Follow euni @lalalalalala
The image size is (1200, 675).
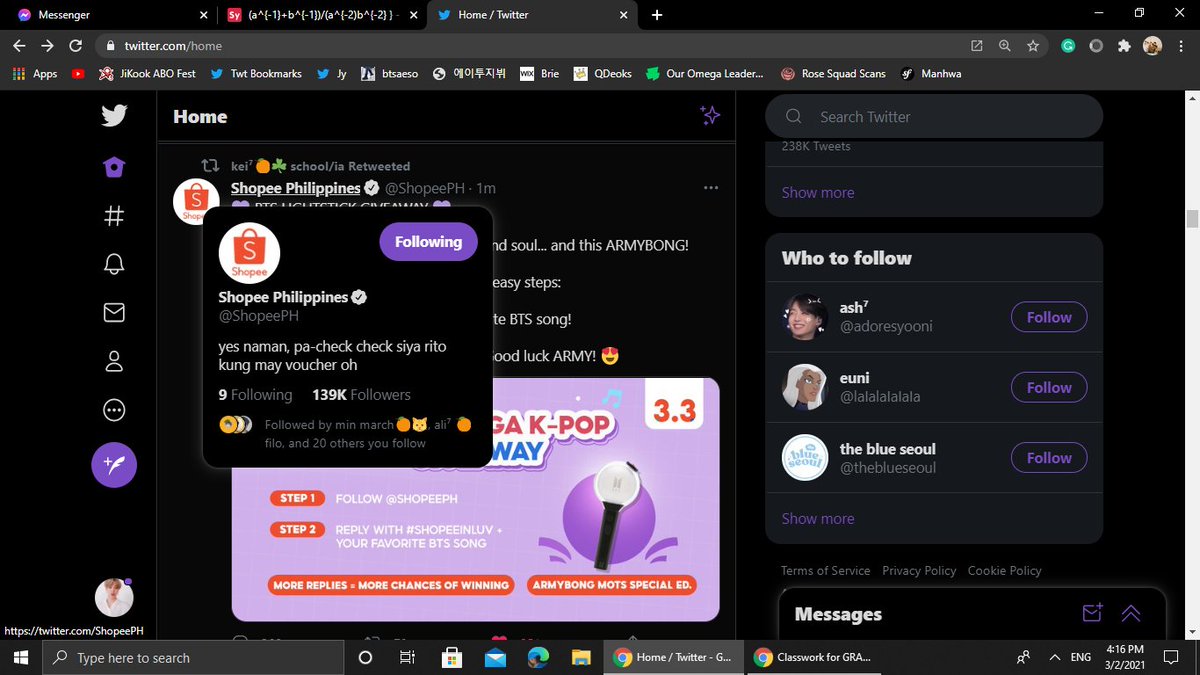point(1049,387)
